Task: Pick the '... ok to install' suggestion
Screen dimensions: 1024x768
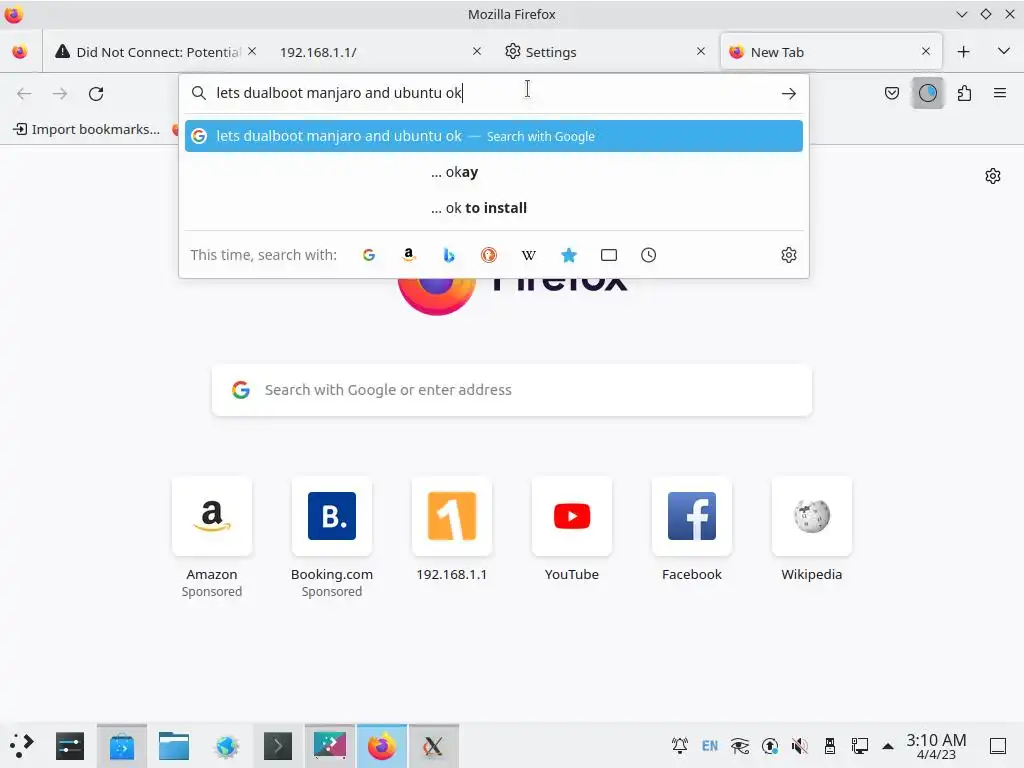Action: pyautogui.click(x=494, y=208)
